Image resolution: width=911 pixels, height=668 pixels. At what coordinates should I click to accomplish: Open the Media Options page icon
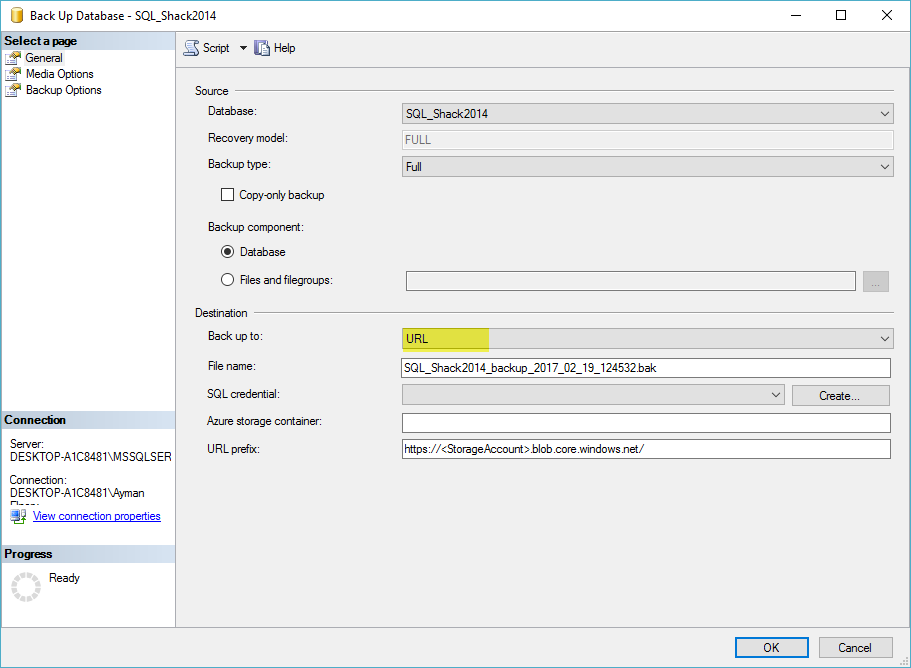pyautogui.click(x=13, y=74)
